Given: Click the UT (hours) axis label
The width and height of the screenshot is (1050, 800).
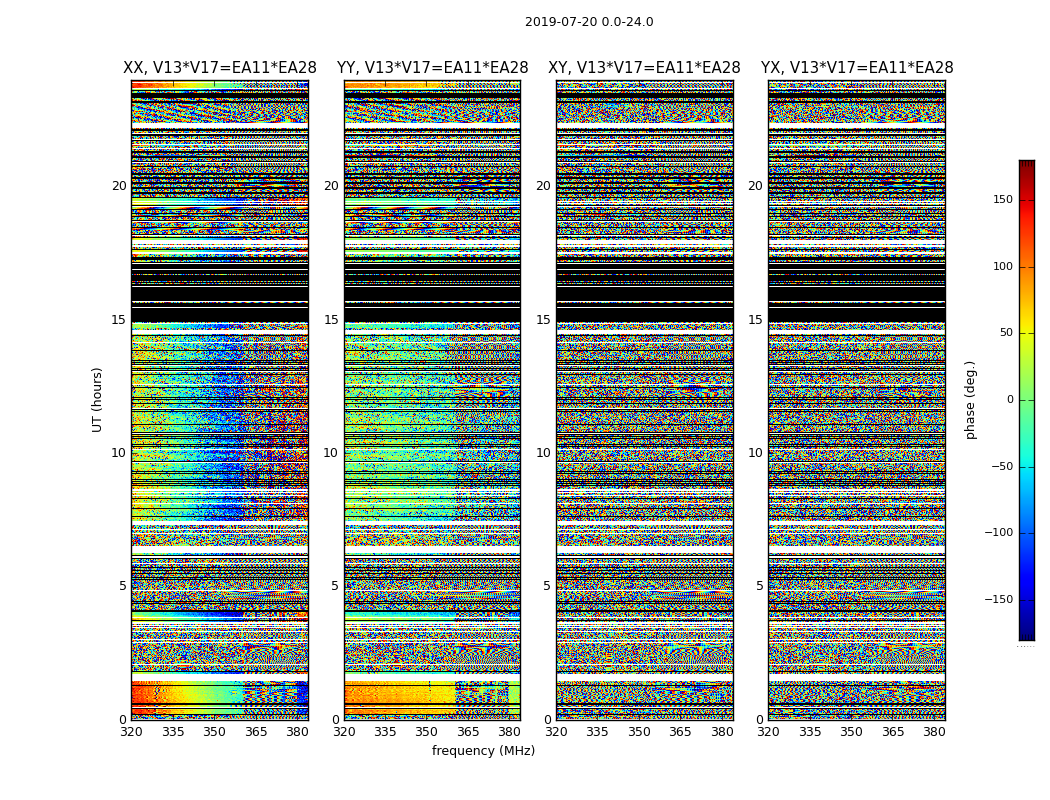Looking at the screenshot, I should (x=97, y=400).
